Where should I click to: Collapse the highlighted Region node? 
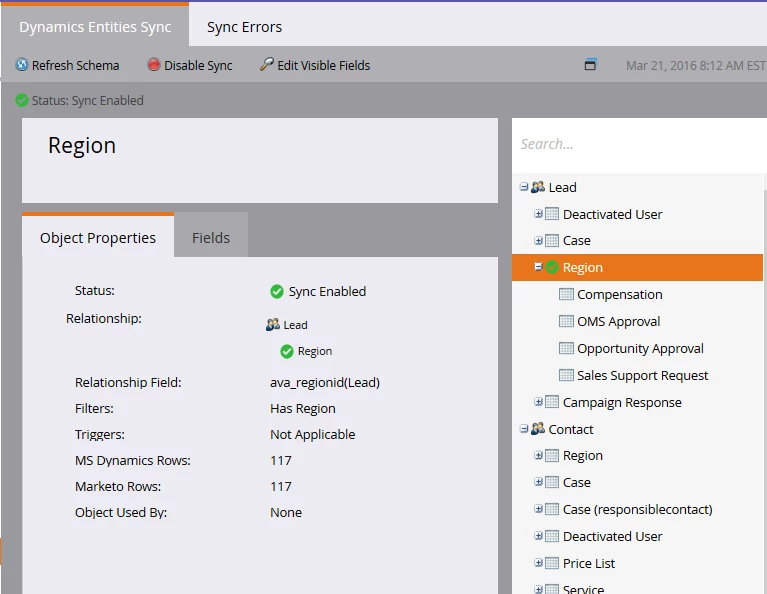(x=538, y=267)
